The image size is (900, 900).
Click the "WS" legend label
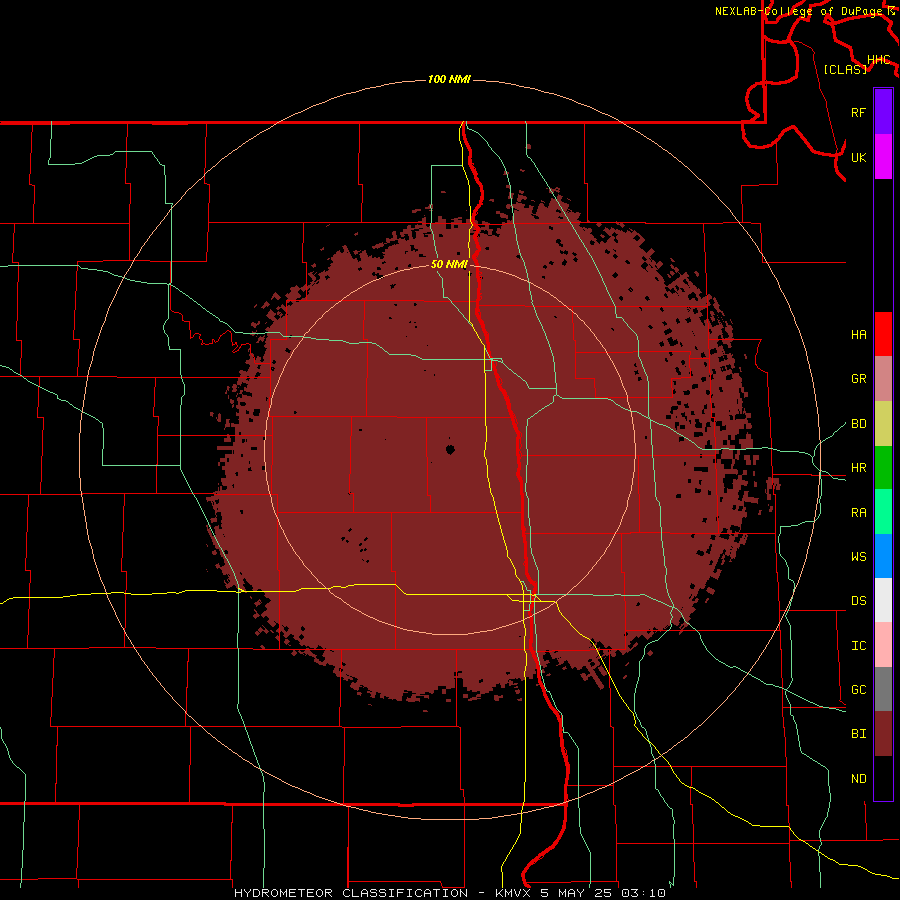(858, 557)
